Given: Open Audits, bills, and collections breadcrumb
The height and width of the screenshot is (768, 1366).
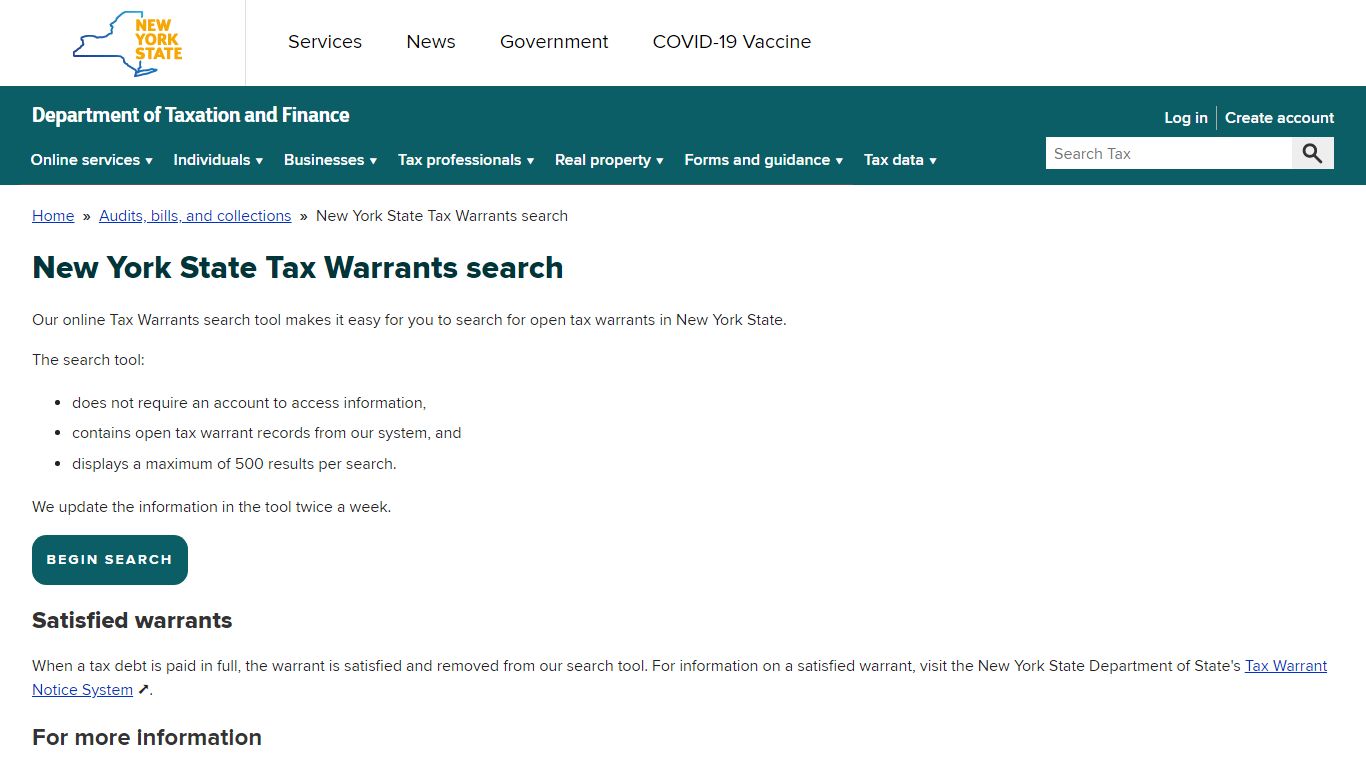Looking at the screenshot, I should click(195, 216).
